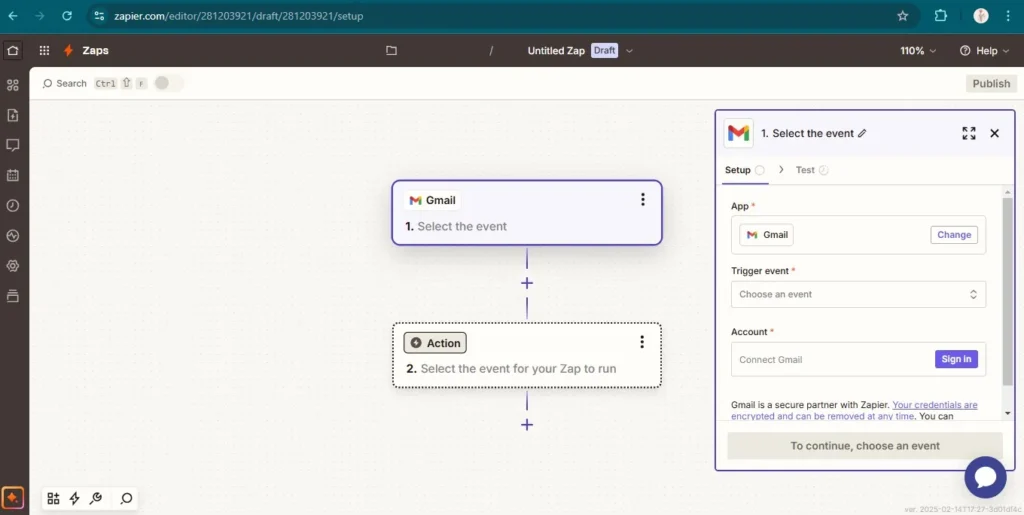Viewport: 1024px width, 515px height.
Task: Close the step setup panel
Action: pyautogui.click(x=995, y=133)
